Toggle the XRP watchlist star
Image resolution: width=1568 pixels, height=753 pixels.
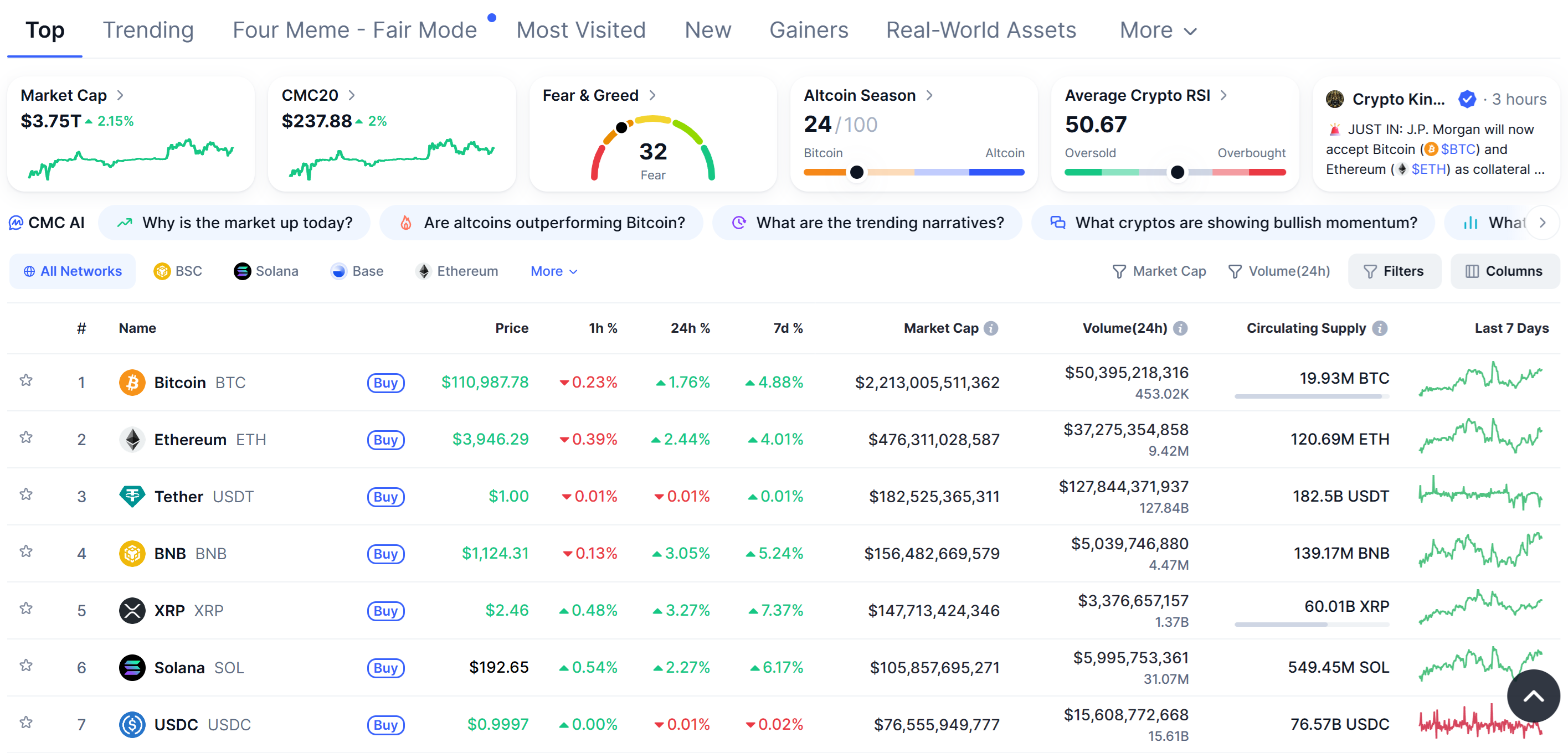pos(25,608)
